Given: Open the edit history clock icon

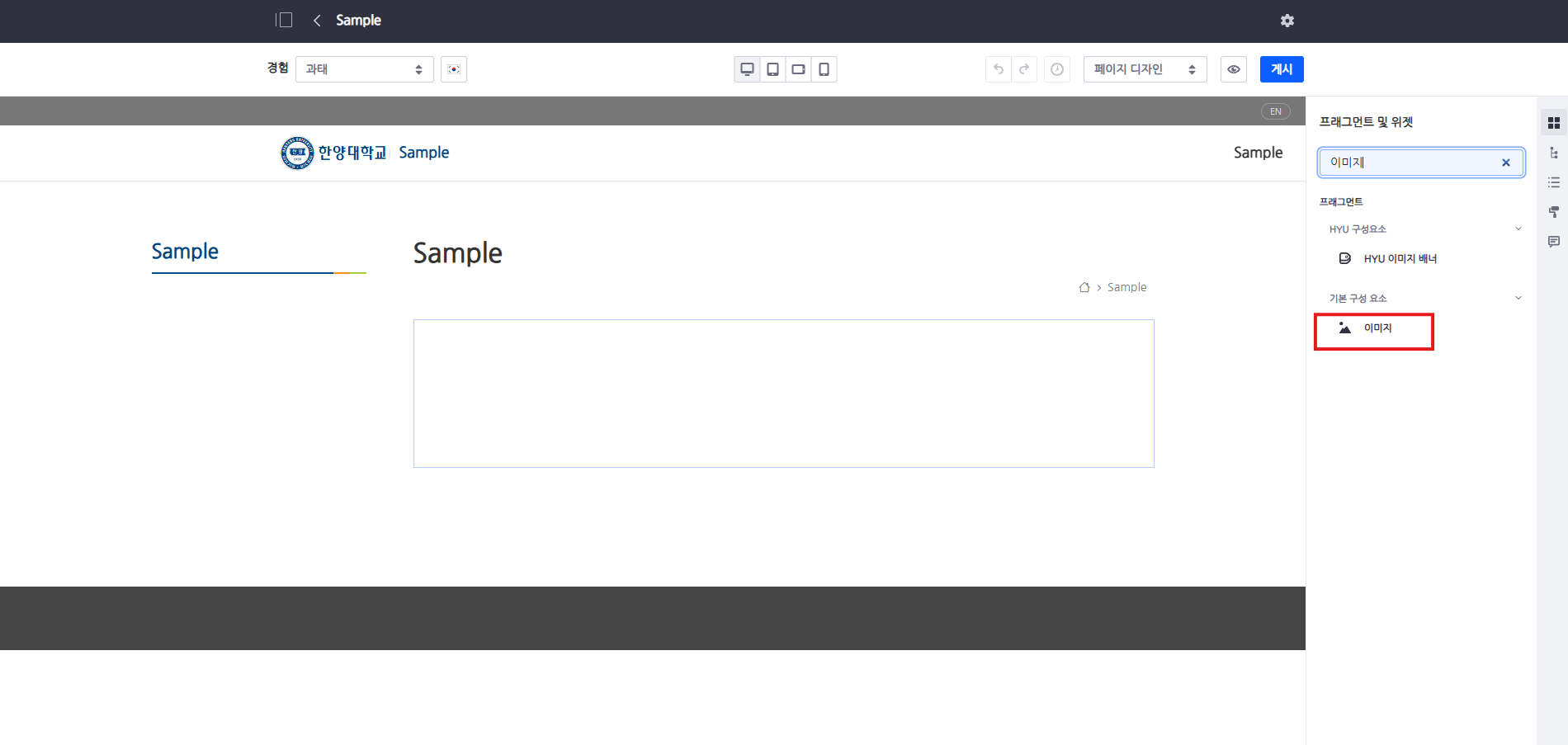Looking at the screenshot, I should point(1057,69).
